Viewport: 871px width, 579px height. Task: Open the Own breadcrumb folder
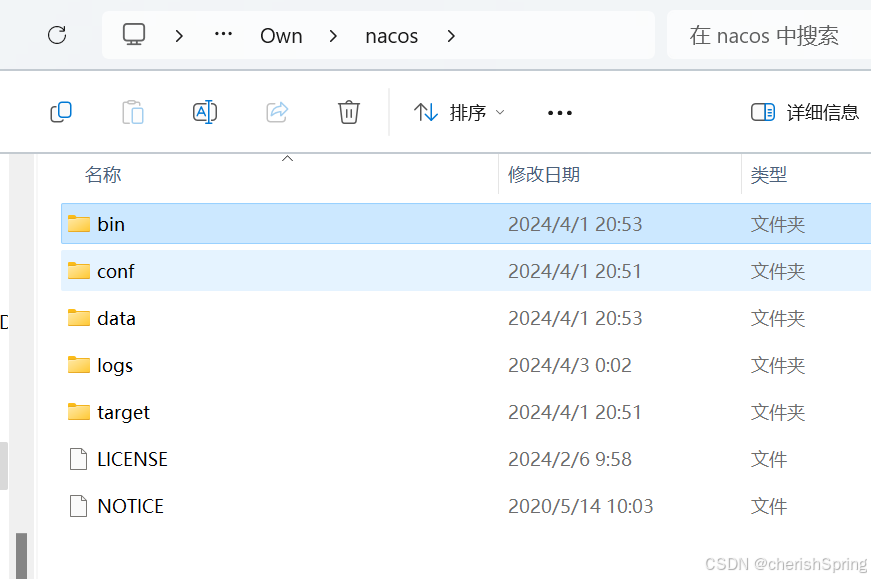(281, 36)
